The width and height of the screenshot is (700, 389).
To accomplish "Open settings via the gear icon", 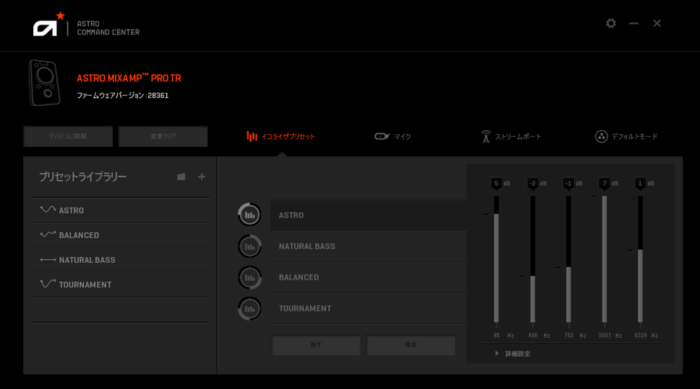I will point(611,23).
